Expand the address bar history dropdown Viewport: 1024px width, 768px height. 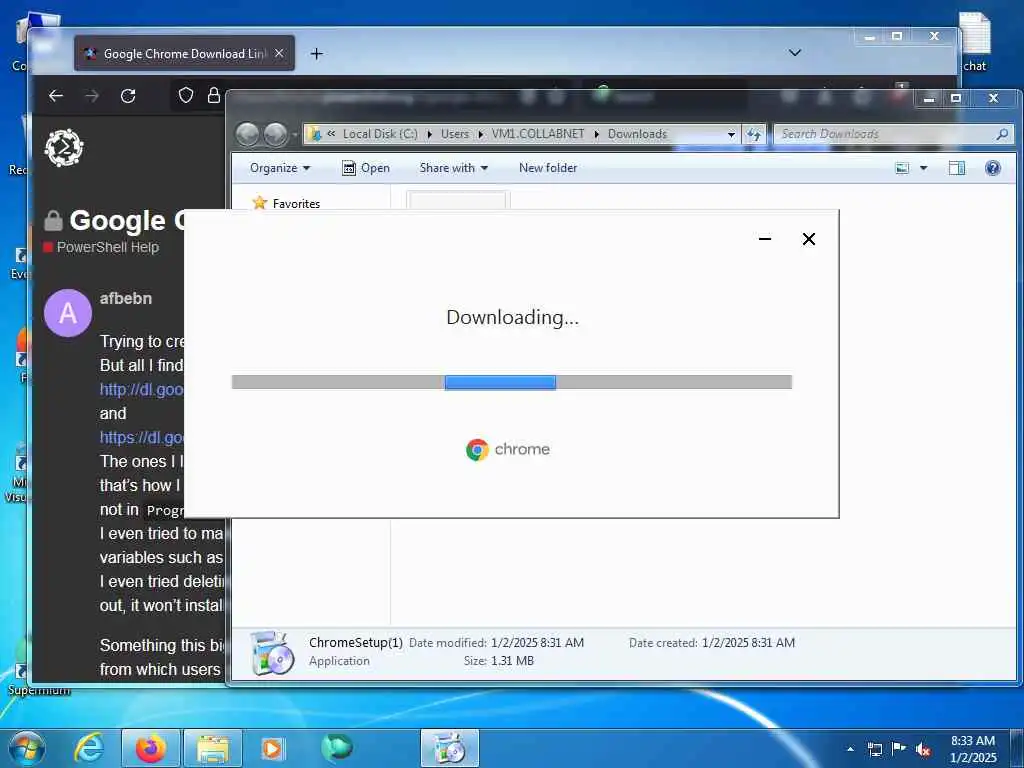coord(731,135)
